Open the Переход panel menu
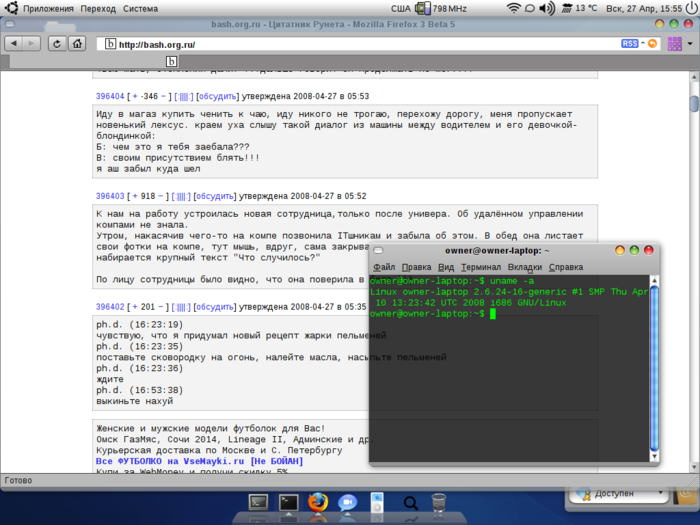 [98, 8]
